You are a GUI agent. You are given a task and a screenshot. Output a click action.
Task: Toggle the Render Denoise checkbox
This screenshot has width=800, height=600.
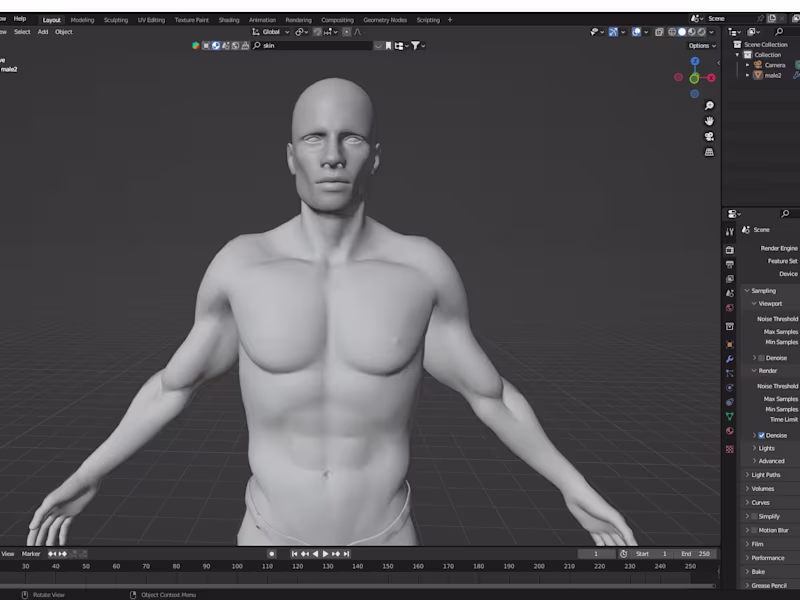point(761,435)
